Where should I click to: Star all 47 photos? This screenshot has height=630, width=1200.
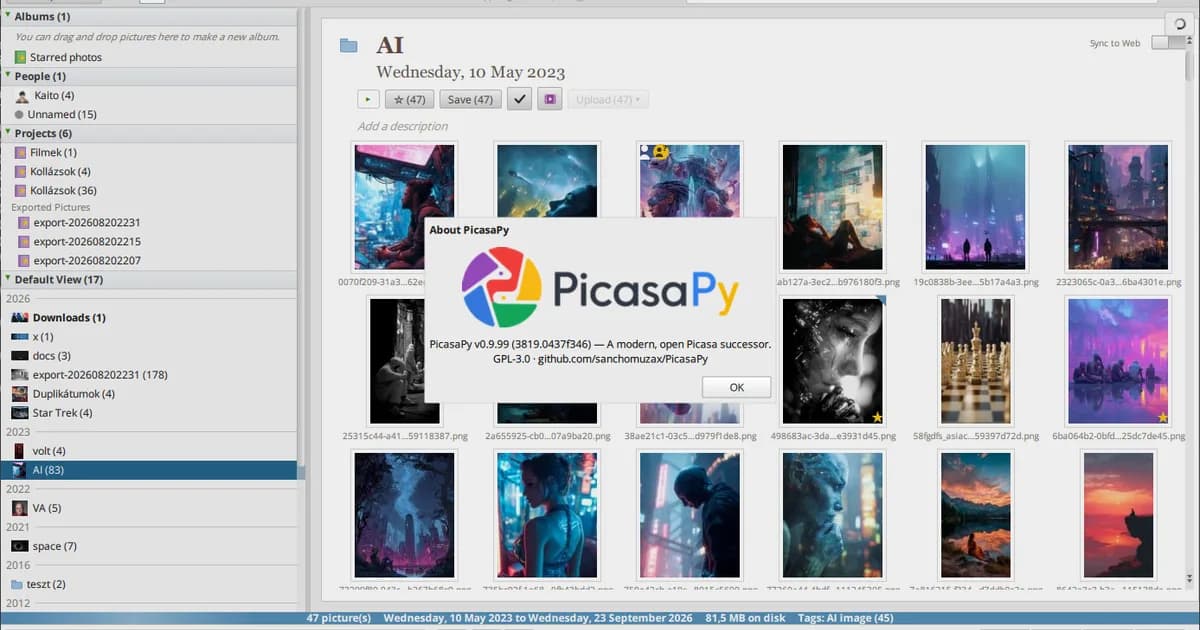409,99
